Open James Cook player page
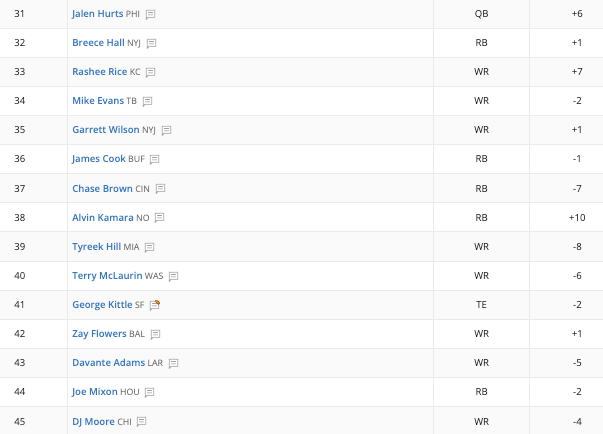 [x=98, y=159]
